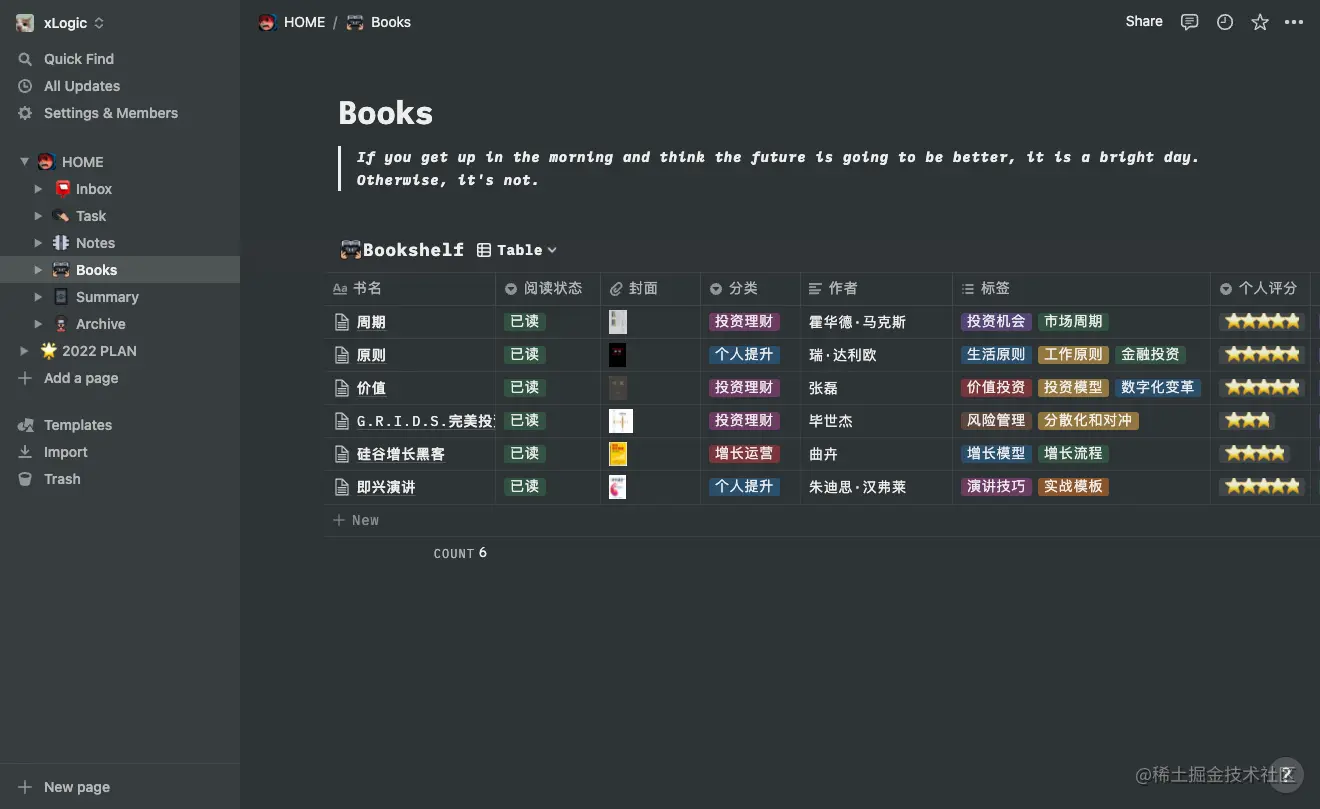Open the page comments icon

1189,21
